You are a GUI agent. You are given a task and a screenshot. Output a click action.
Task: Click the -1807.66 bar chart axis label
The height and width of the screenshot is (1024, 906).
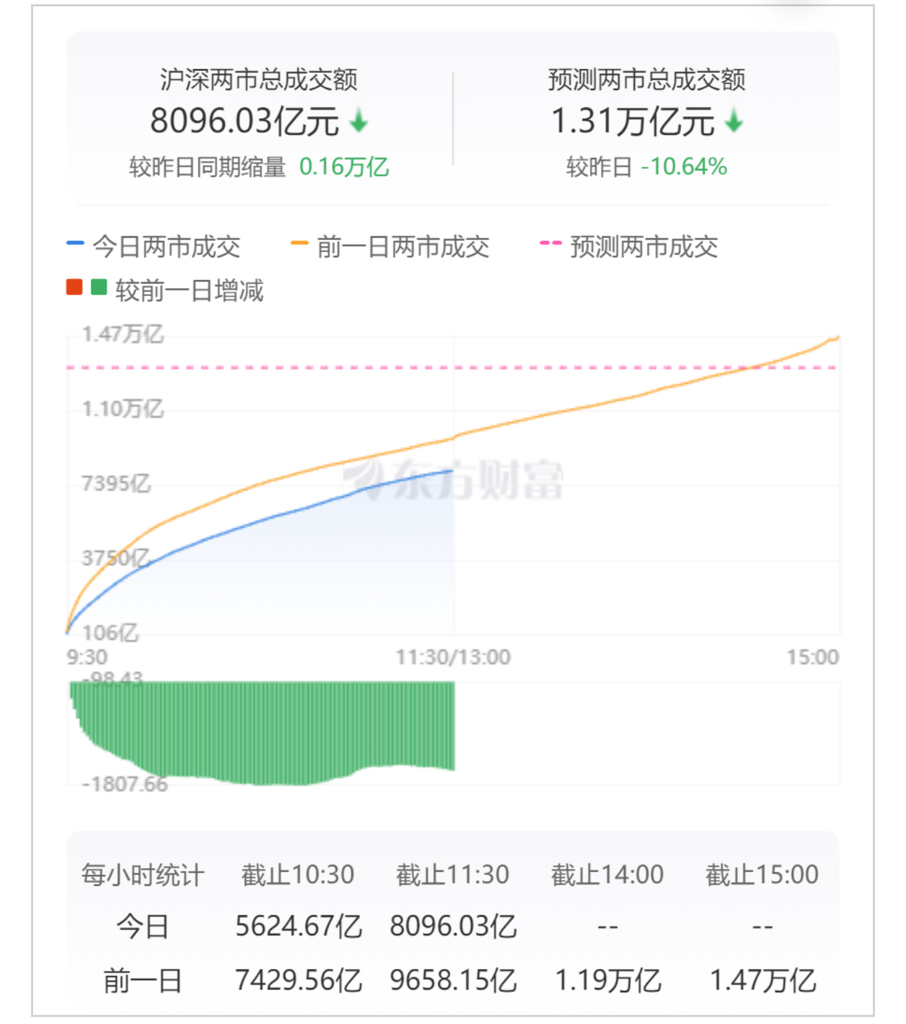point(125,784)
